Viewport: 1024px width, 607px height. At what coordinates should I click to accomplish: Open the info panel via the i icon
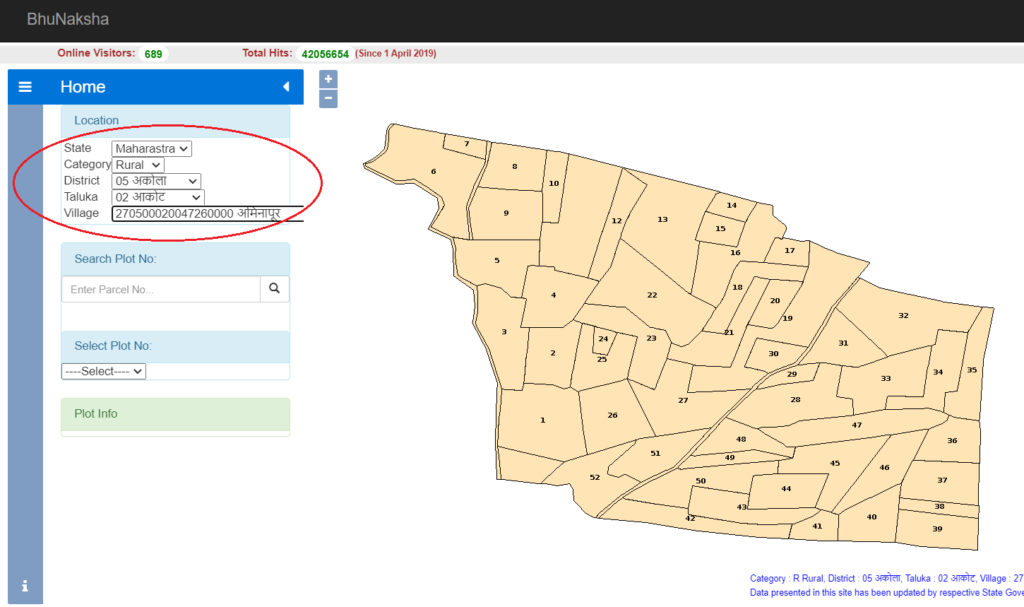pos(24,586)
